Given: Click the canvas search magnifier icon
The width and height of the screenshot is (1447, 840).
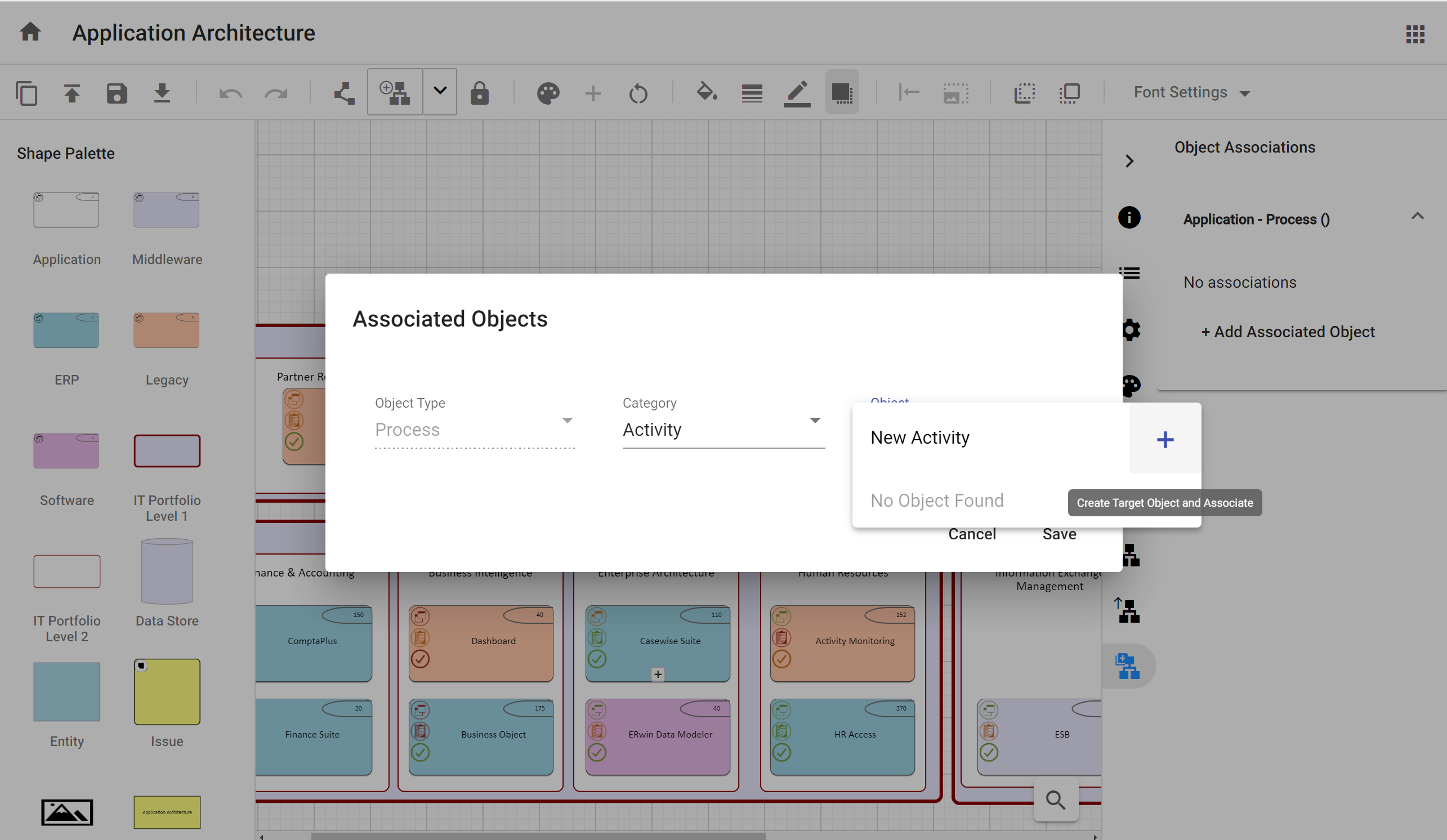Looking at the screenshot, I should pos(1055,799).
